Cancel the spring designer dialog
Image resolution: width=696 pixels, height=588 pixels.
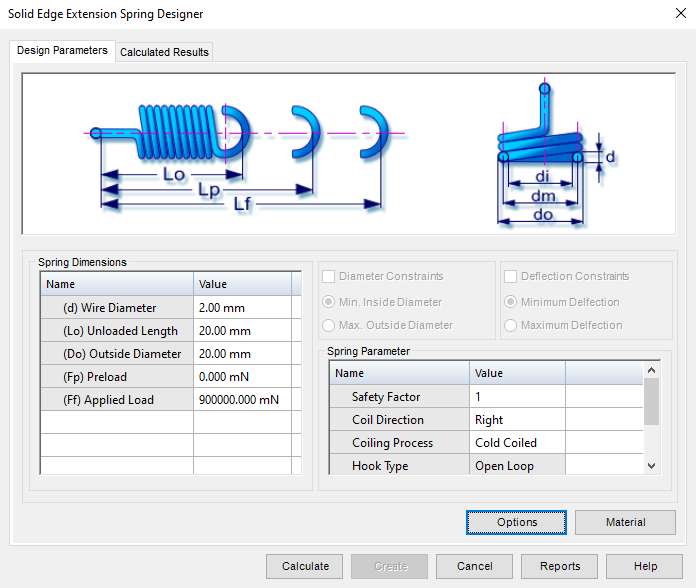475,566
